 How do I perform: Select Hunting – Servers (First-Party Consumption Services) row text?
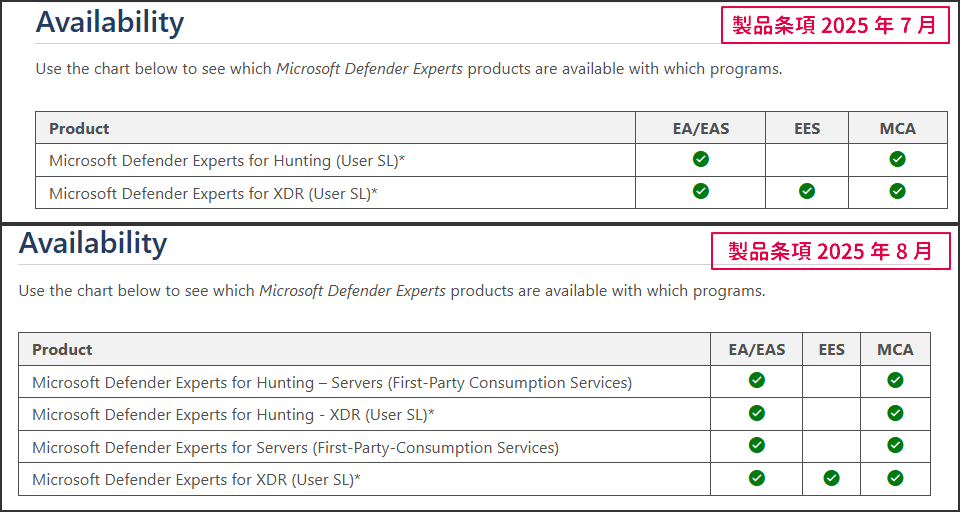click(x=332, y=383)
